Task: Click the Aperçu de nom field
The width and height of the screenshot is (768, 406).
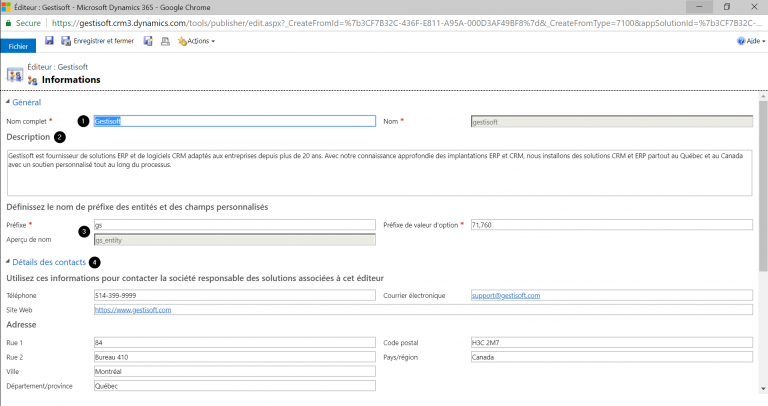Action: pos(235,240)
